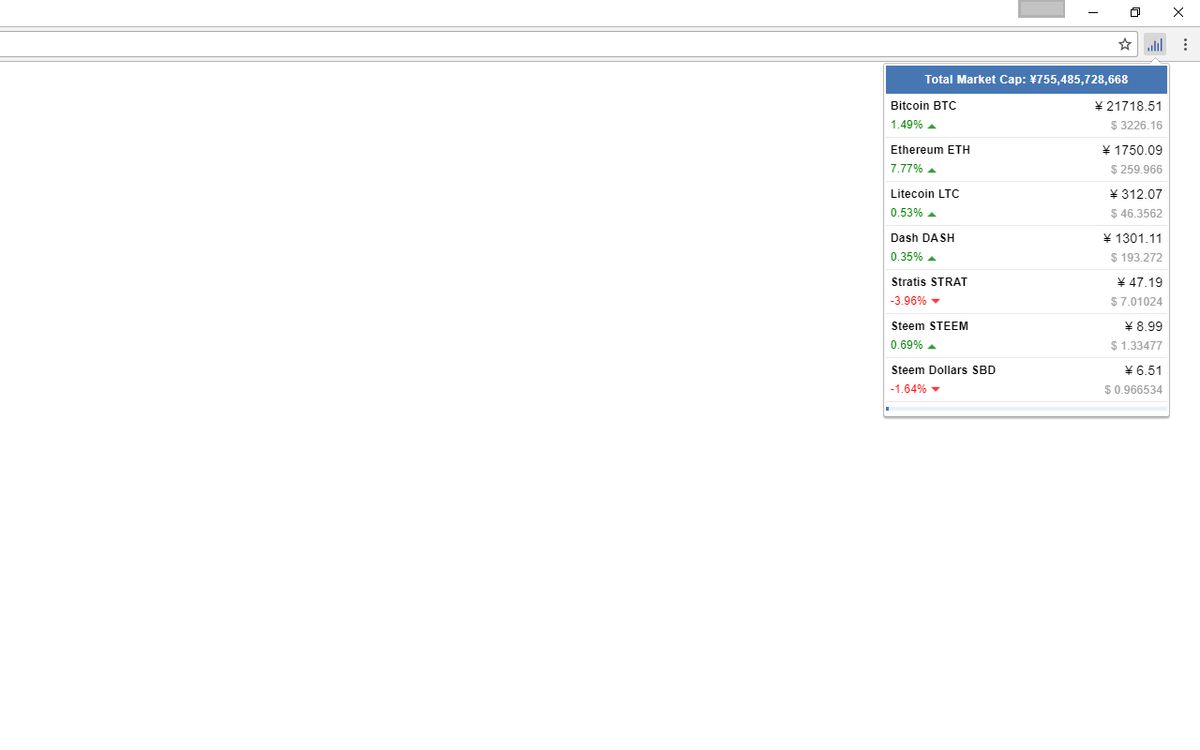The image size is (1200, 750).
Task: Close the browser window
Action: 1178,13
